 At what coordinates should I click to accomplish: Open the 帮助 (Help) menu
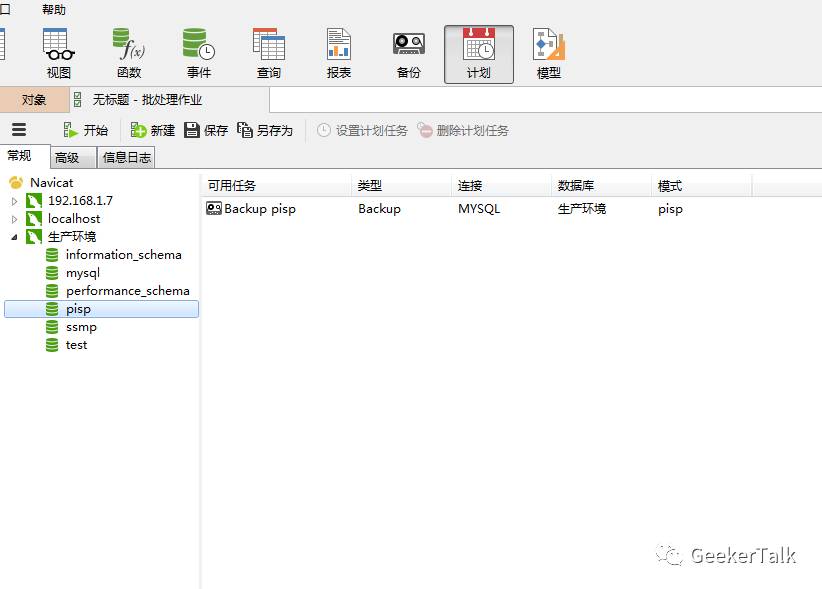(x=54, y=9)
